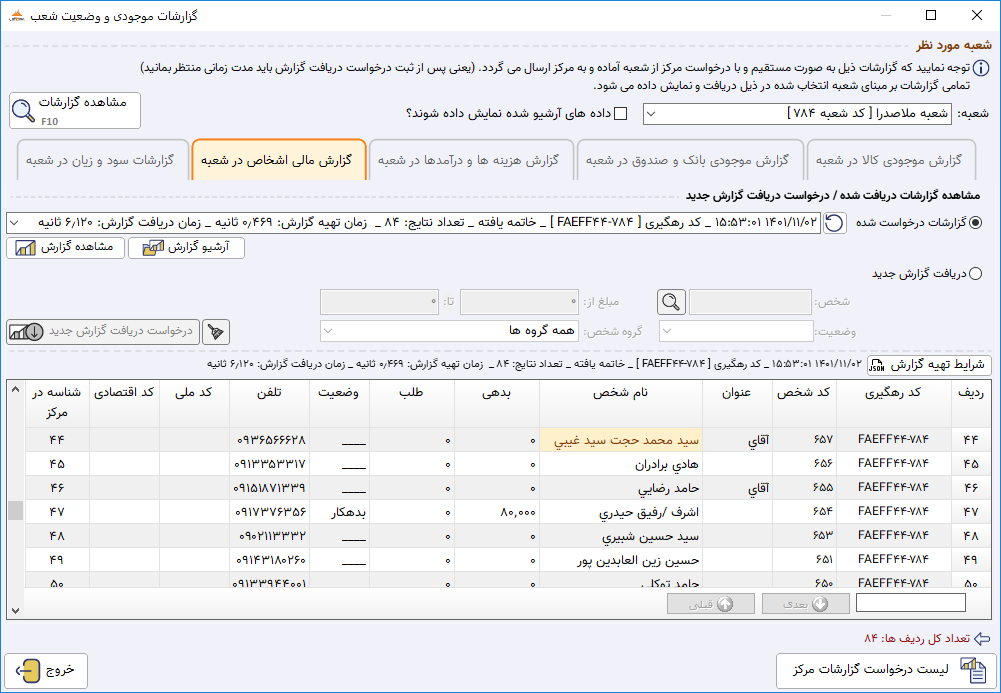Click the table scroll up arrow
The image size is (1001, 693).
pos(16,389)
